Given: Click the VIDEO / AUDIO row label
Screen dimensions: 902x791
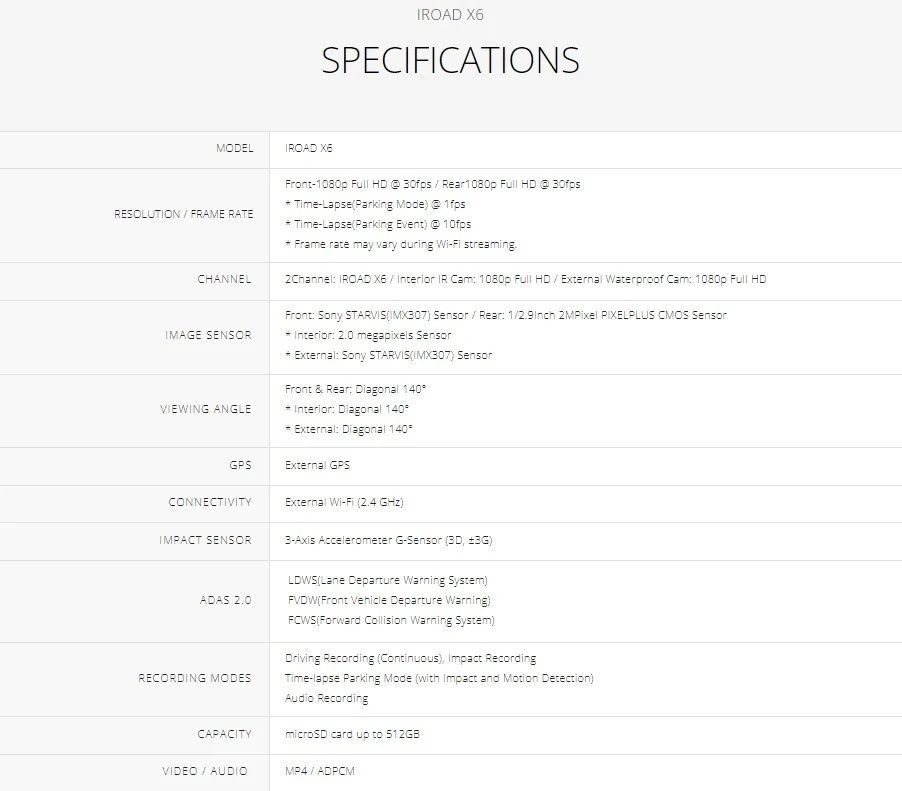Looking at the screenshot, I should point(207,771).
